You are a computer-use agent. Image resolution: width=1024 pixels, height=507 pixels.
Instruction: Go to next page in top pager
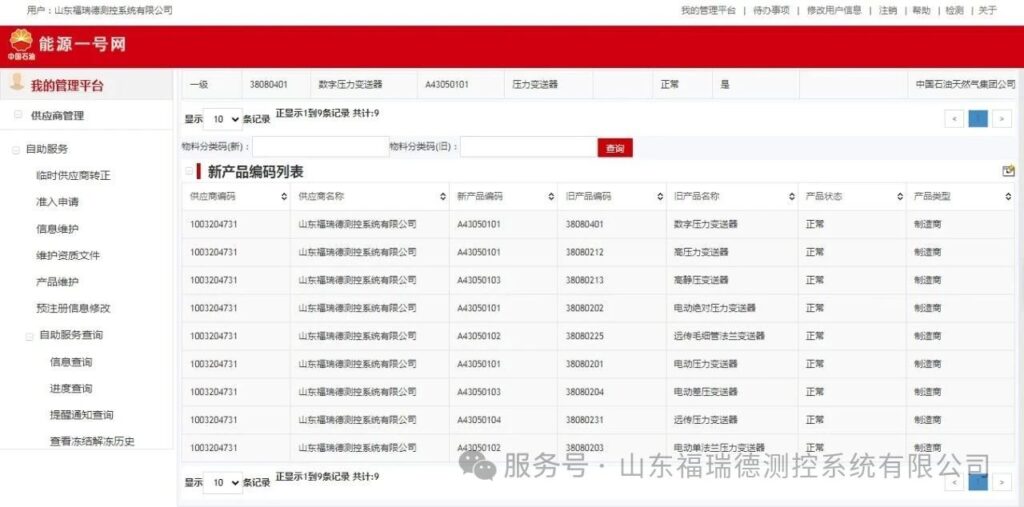pos(1002,119)
